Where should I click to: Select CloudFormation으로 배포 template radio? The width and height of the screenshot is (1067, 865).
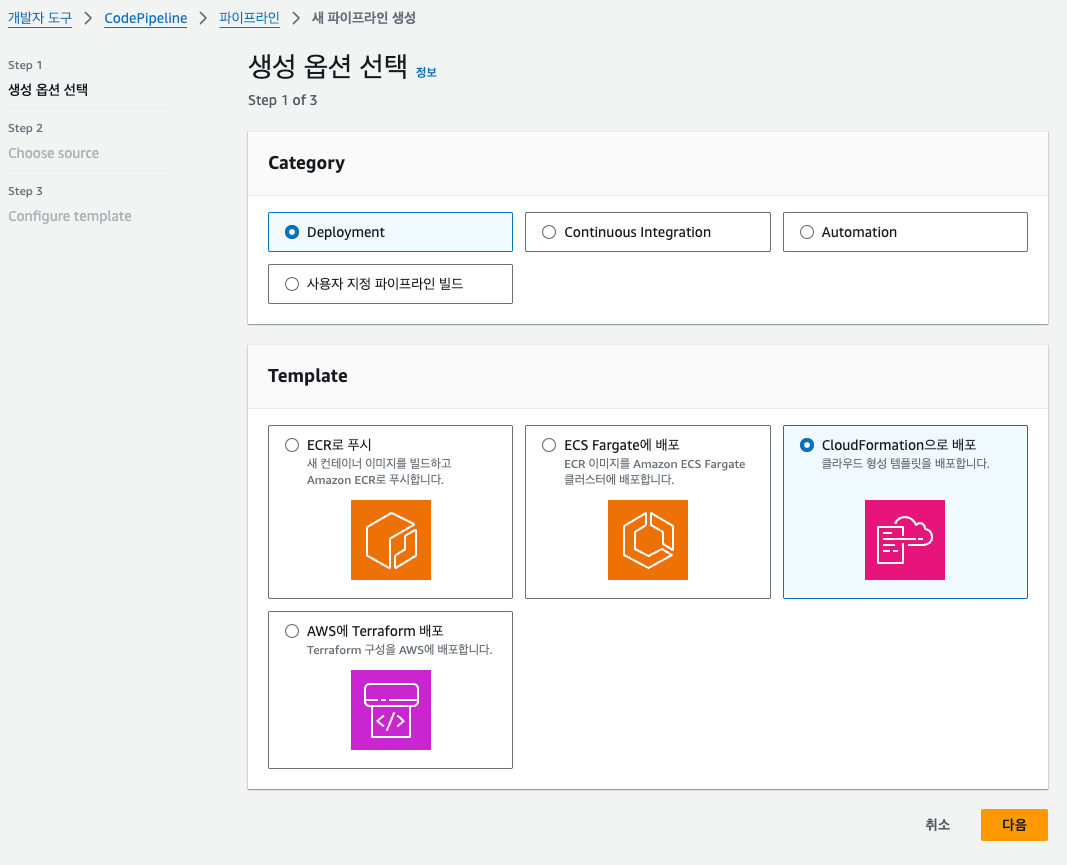[807, 445]
